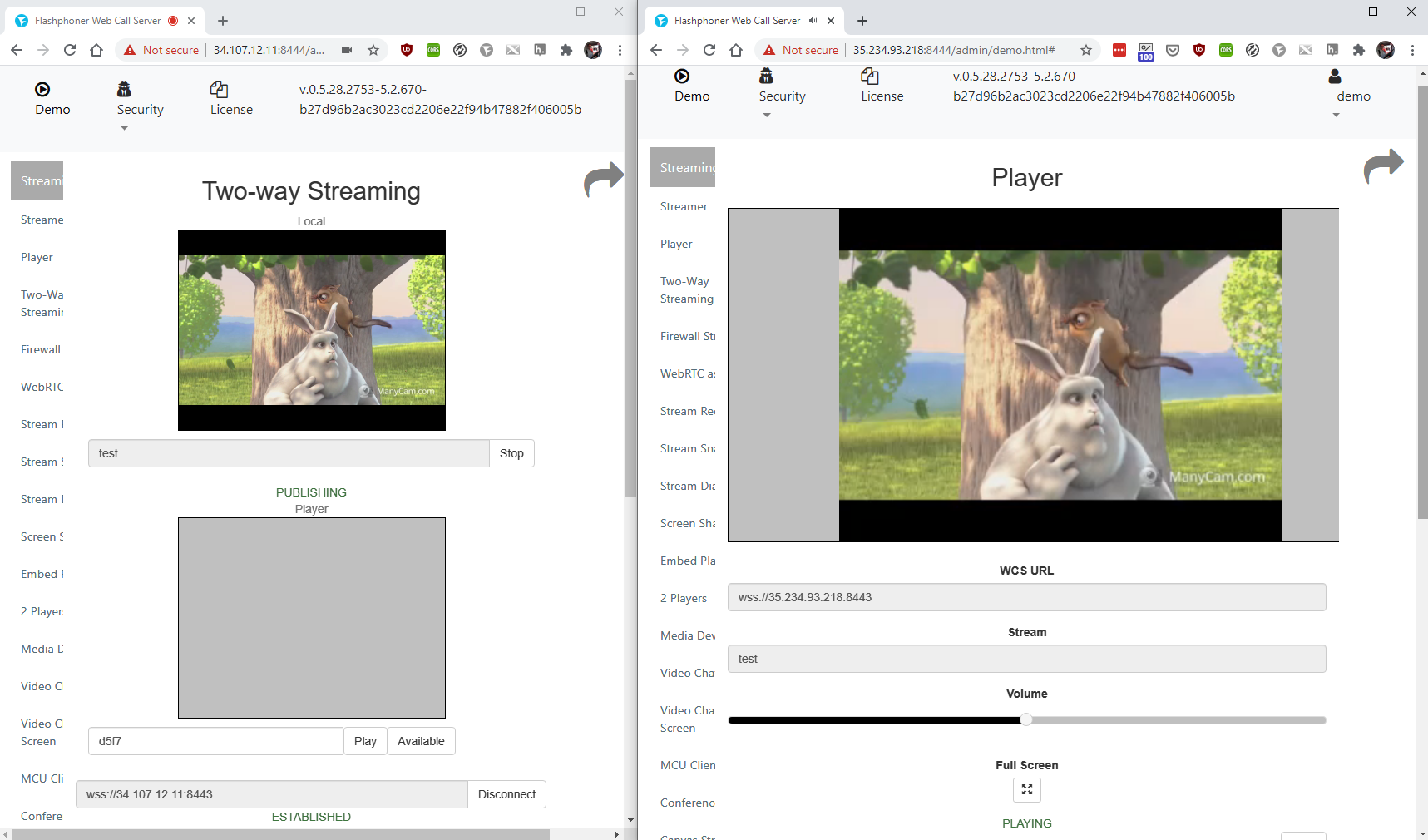Screen dimensions: 1428x840
Task: Click the WCS URL input field
Action: (1025, 597)
